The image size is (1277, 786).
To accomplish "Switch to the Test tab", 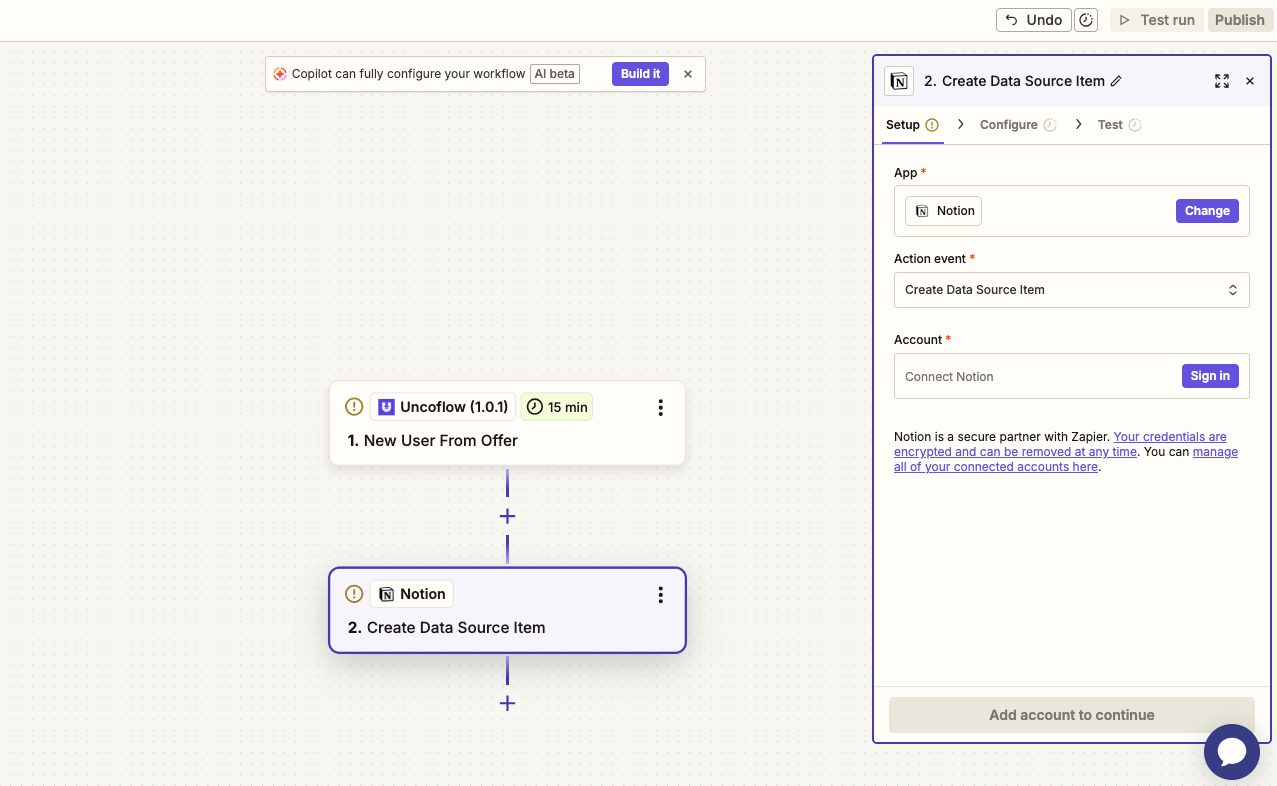I will [x=1119, y=125].
